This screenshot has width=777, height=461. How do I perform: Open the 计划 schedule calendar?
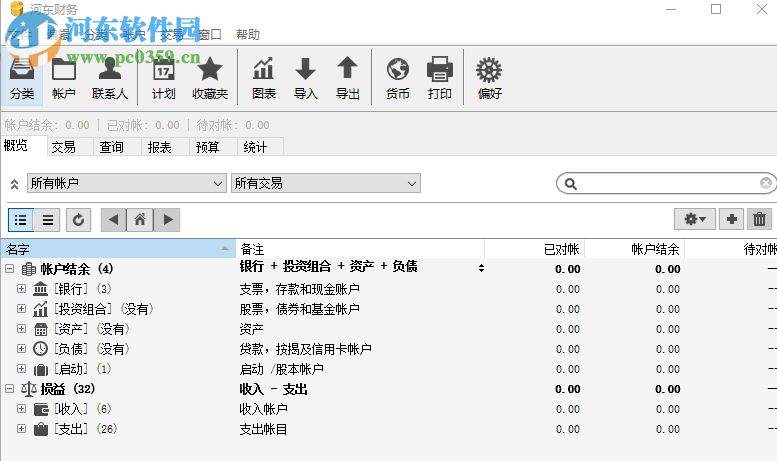tap(164, 77)
